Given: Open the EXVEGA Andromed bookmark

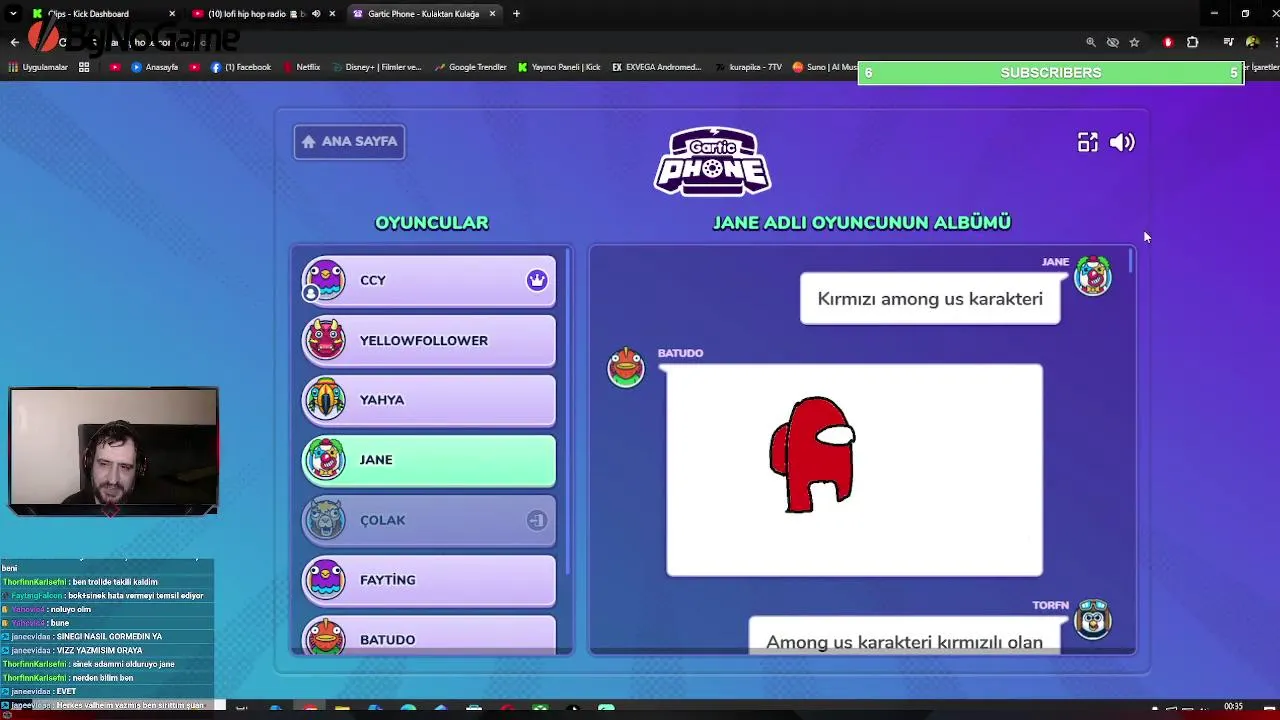Looking at the screenshot, I should [656, 67].
